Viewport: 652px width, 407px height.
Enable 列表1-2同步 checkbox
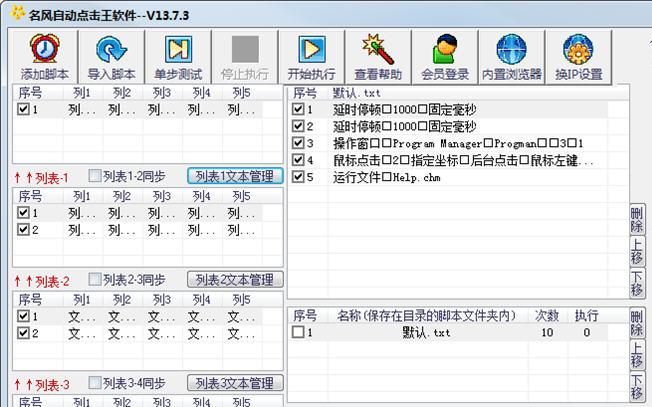95,176
